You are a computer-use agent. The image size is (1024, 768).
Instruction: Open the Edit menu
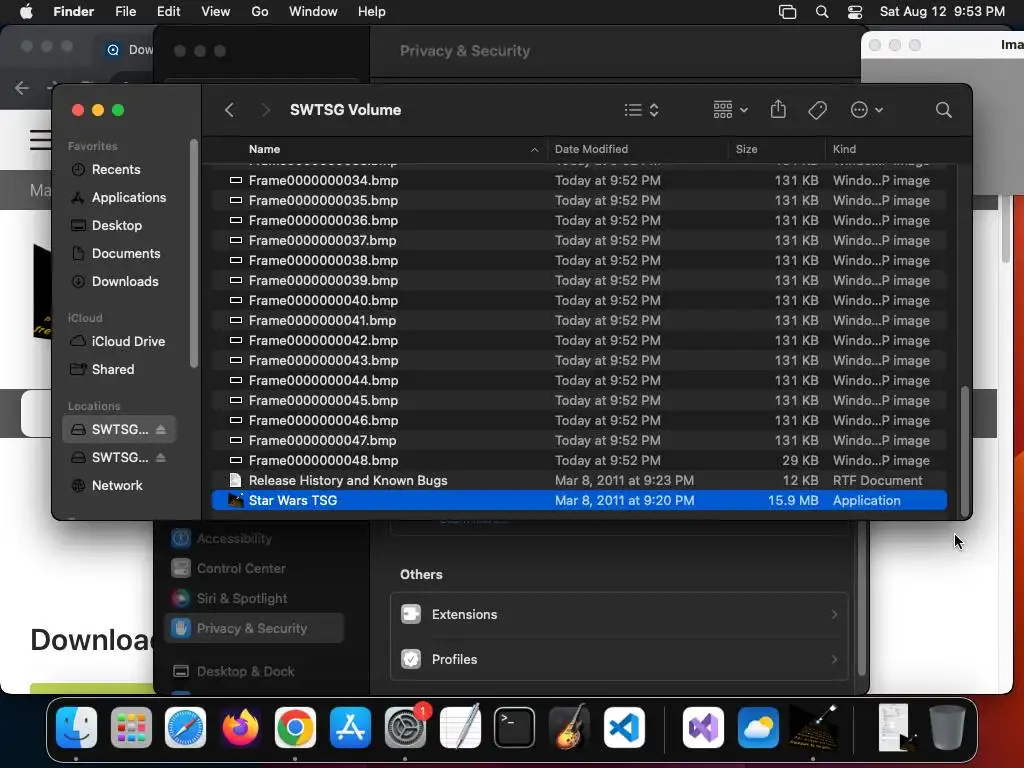point(168,12)
